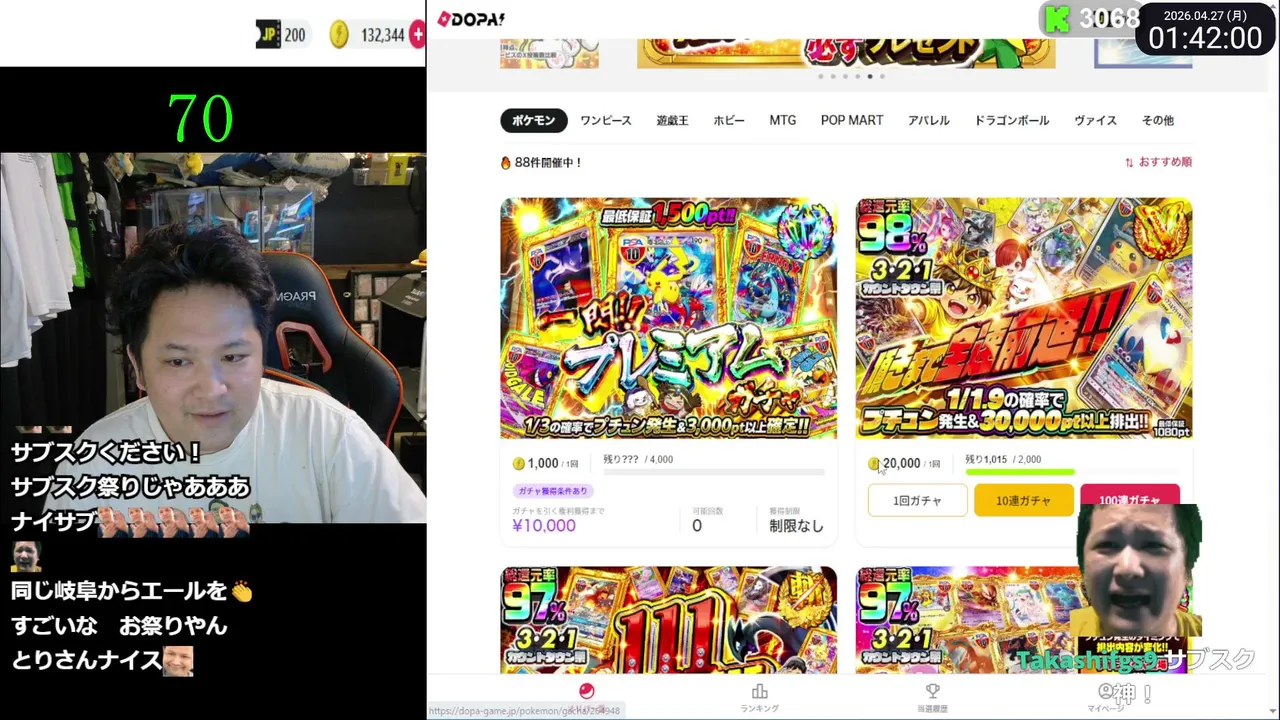Click the green K badge beside 3068
Viewport: 1280px width, 720px height.
coord(1057,19)
